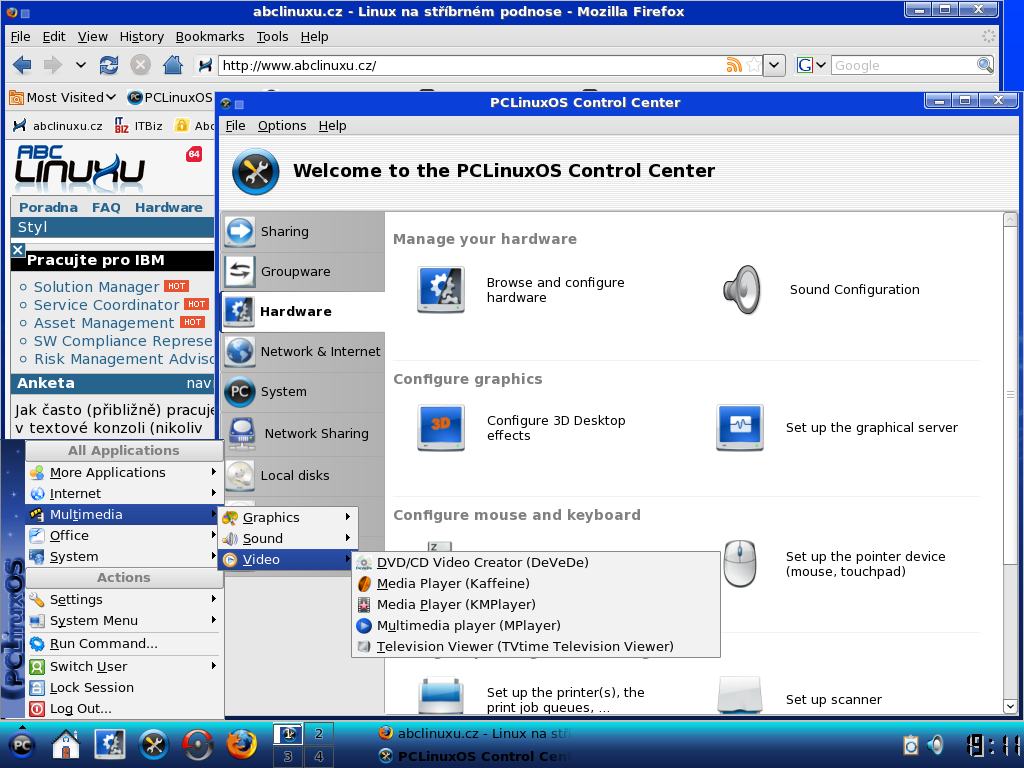Open Firefox Bookmarks menu
Screen dimensions: 1024x768
click(210, 37)
